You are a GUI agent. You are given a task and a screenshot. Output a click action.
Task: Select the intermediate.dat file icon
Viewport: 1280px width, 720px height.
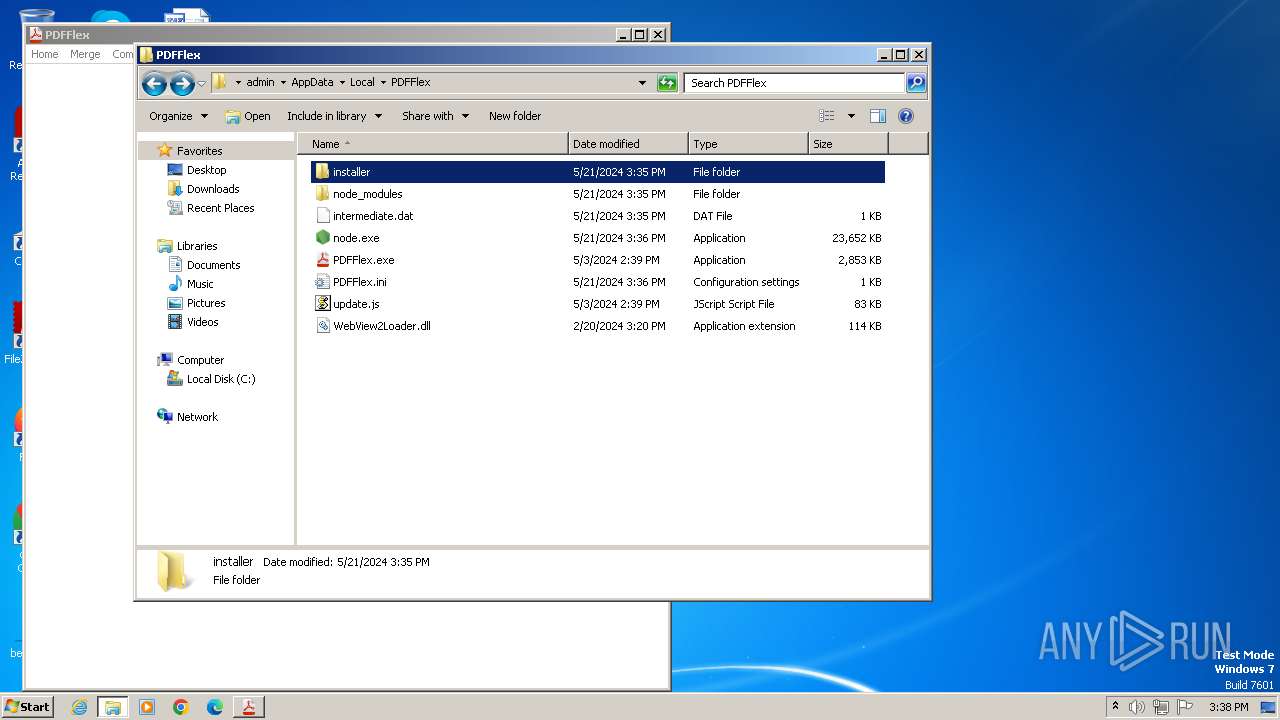pyautogui.click(x=322, y=216)
